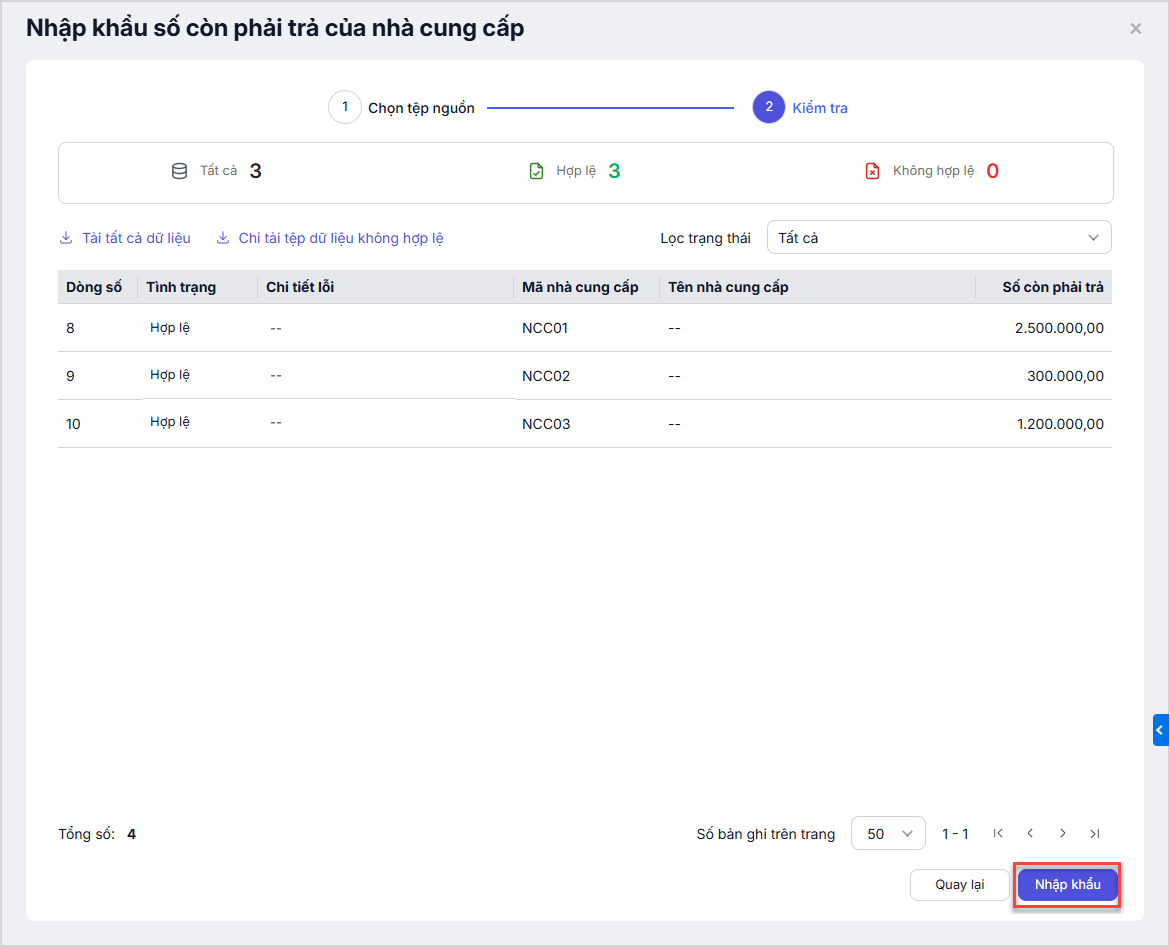Expand the blue side panel arrow
This screenshot has width=1170, height=947.
point(1160,730)
